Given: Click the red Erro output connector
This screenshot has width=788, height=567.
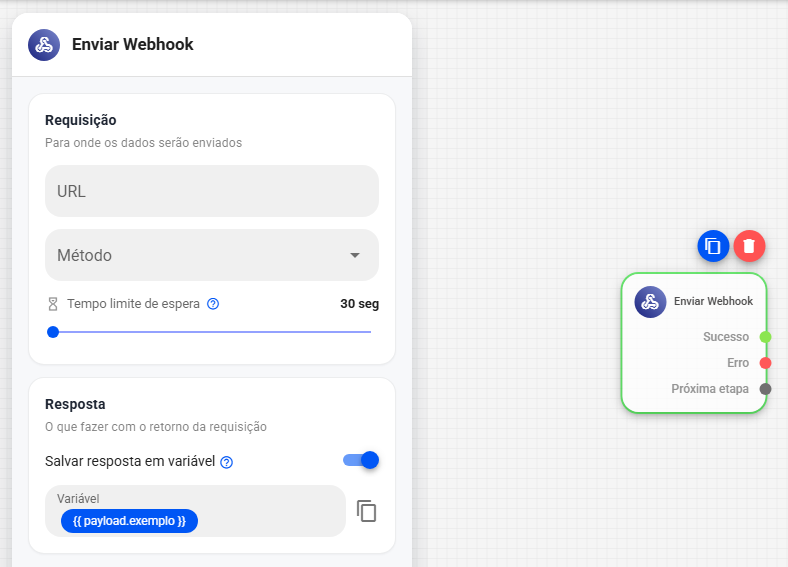Looking at the screenshot, I should pyautogui.click(x=765, y=363).
